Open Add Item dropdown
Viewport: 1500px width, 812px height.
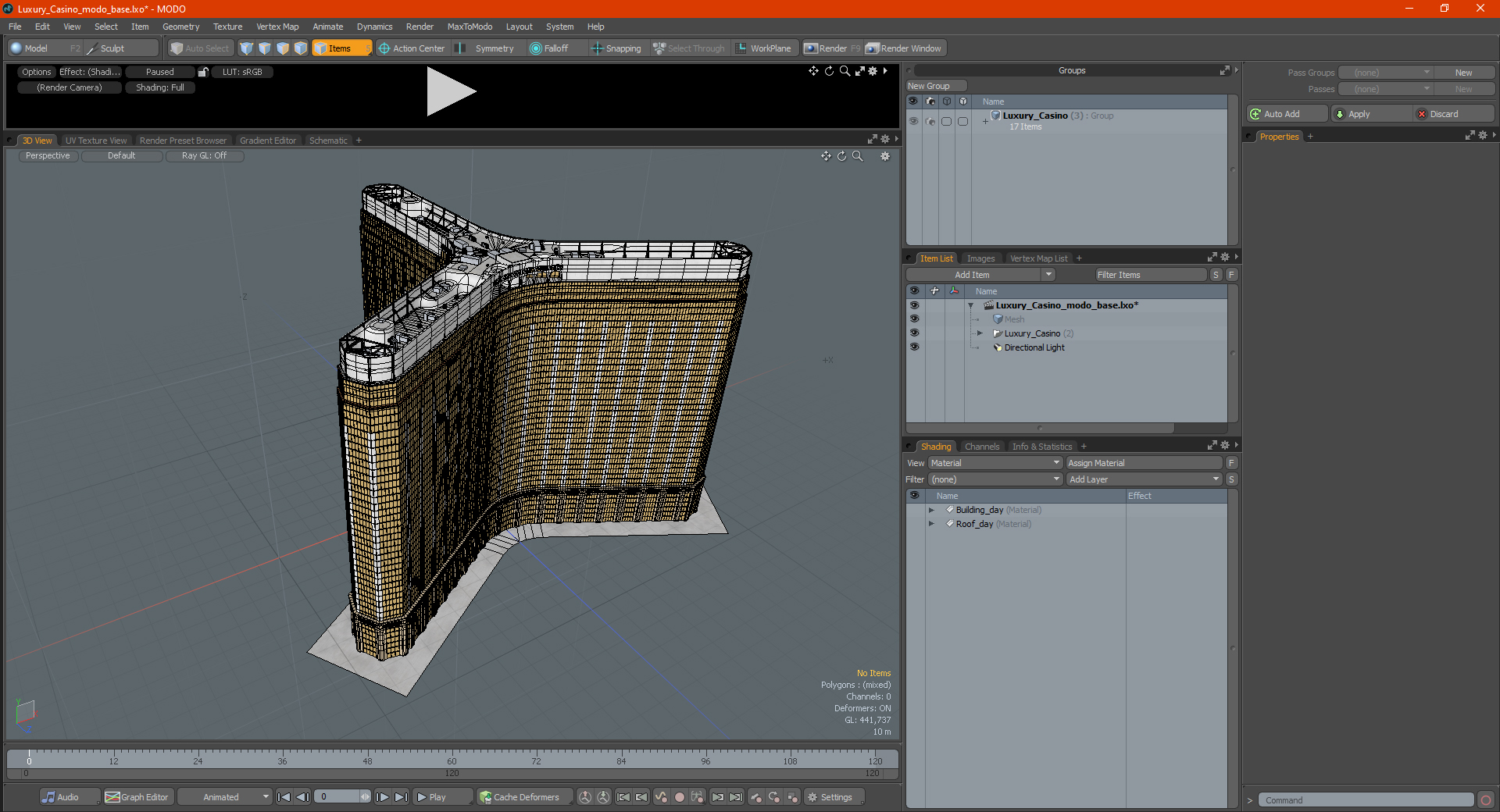pos(981,275)
